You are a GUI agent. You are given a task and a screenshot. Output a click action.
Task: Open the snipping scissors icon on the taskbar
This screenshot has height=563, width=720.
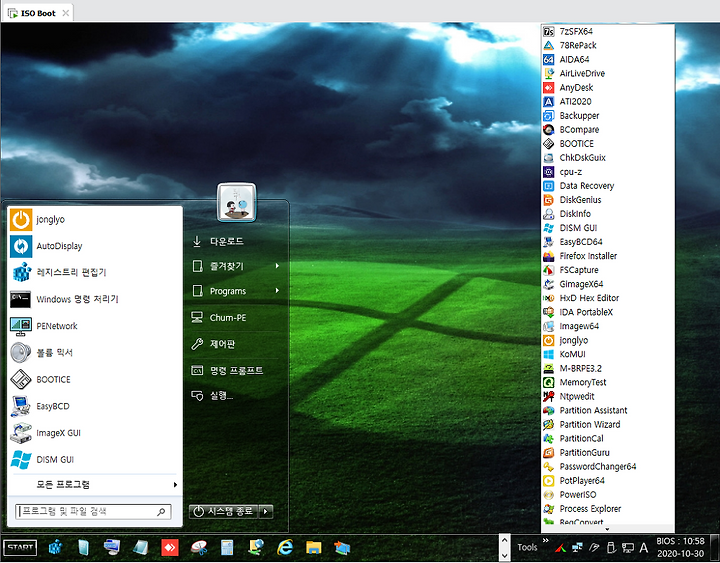click(x=198, y=547)
